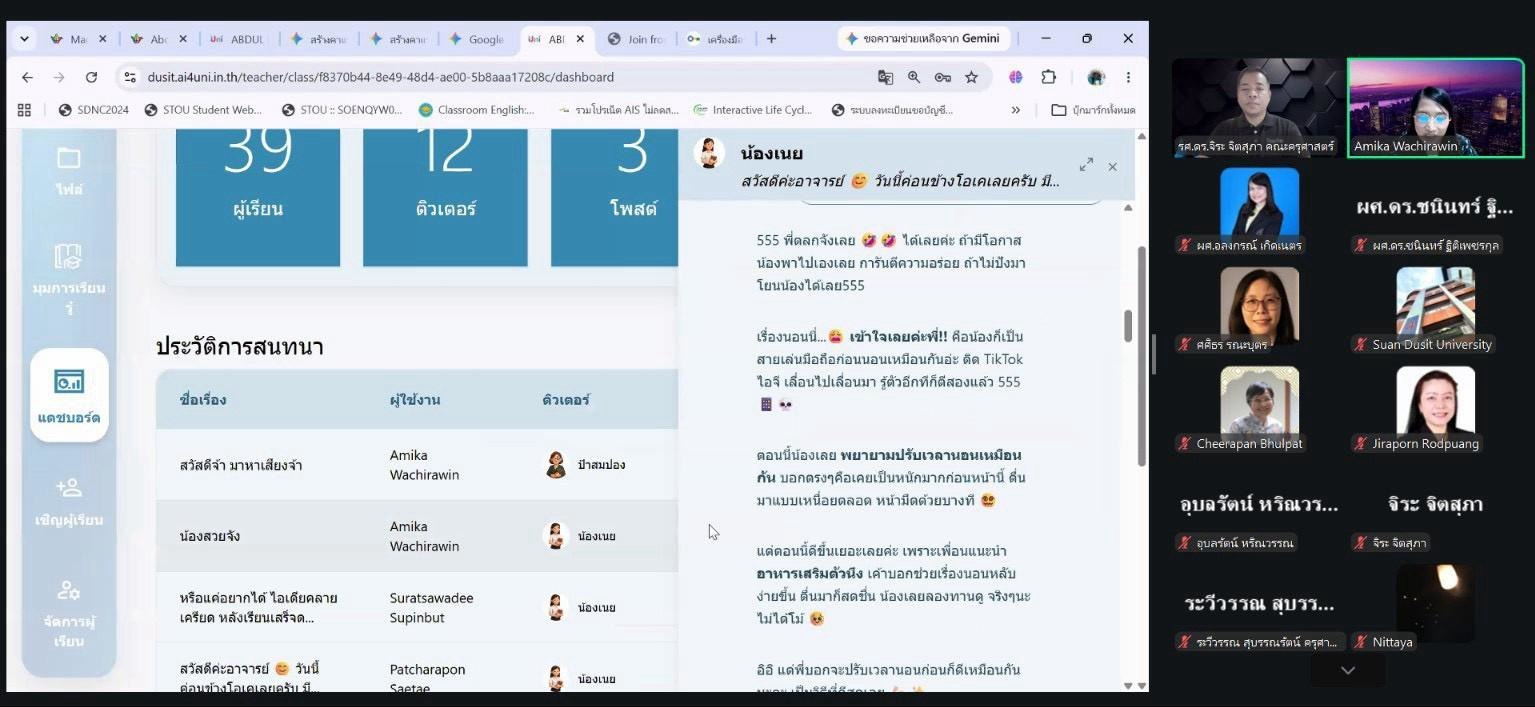The image size is (1535, 707).
Task: Go back to the previous browser page
Action: pos(27,77)
